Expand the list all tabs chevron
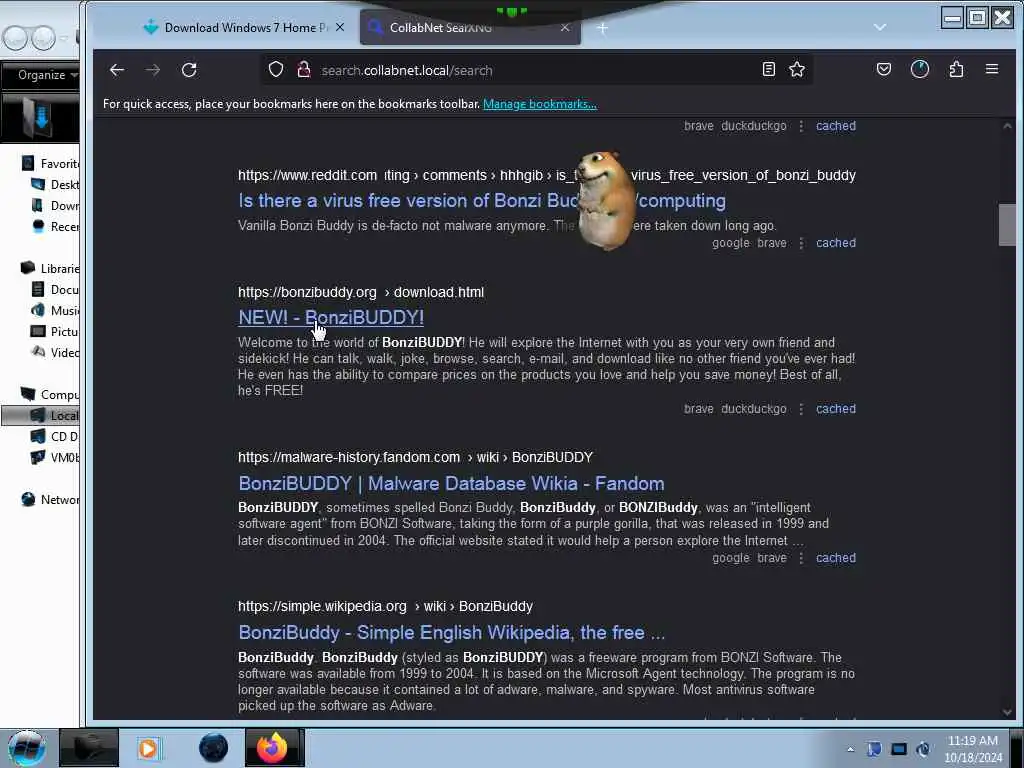1024x768 pixels. 880,27
